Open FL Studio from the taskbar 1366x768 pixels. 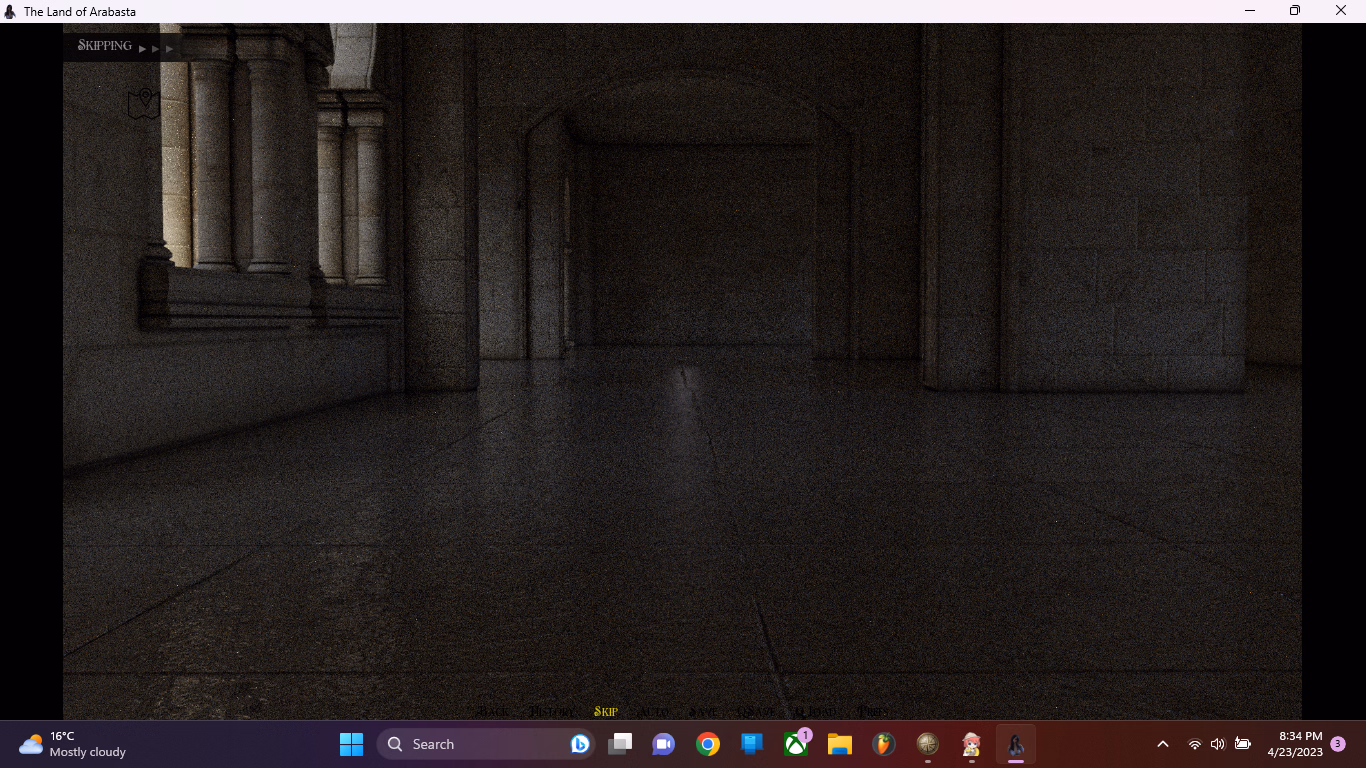883,744
